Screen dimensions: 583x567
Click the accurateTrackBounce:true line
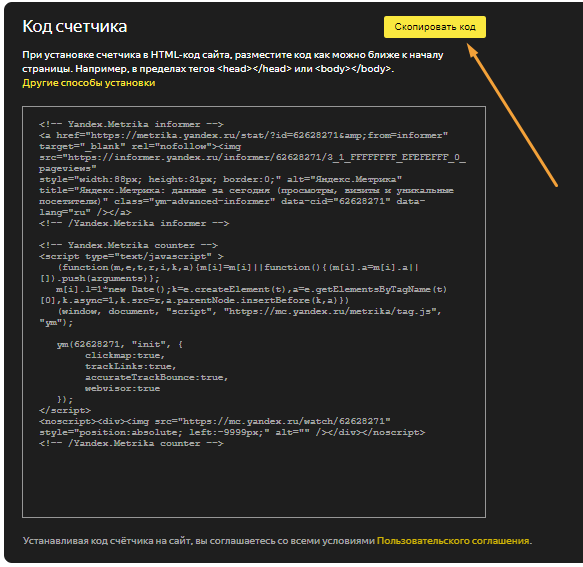click(x=157, y=377)
